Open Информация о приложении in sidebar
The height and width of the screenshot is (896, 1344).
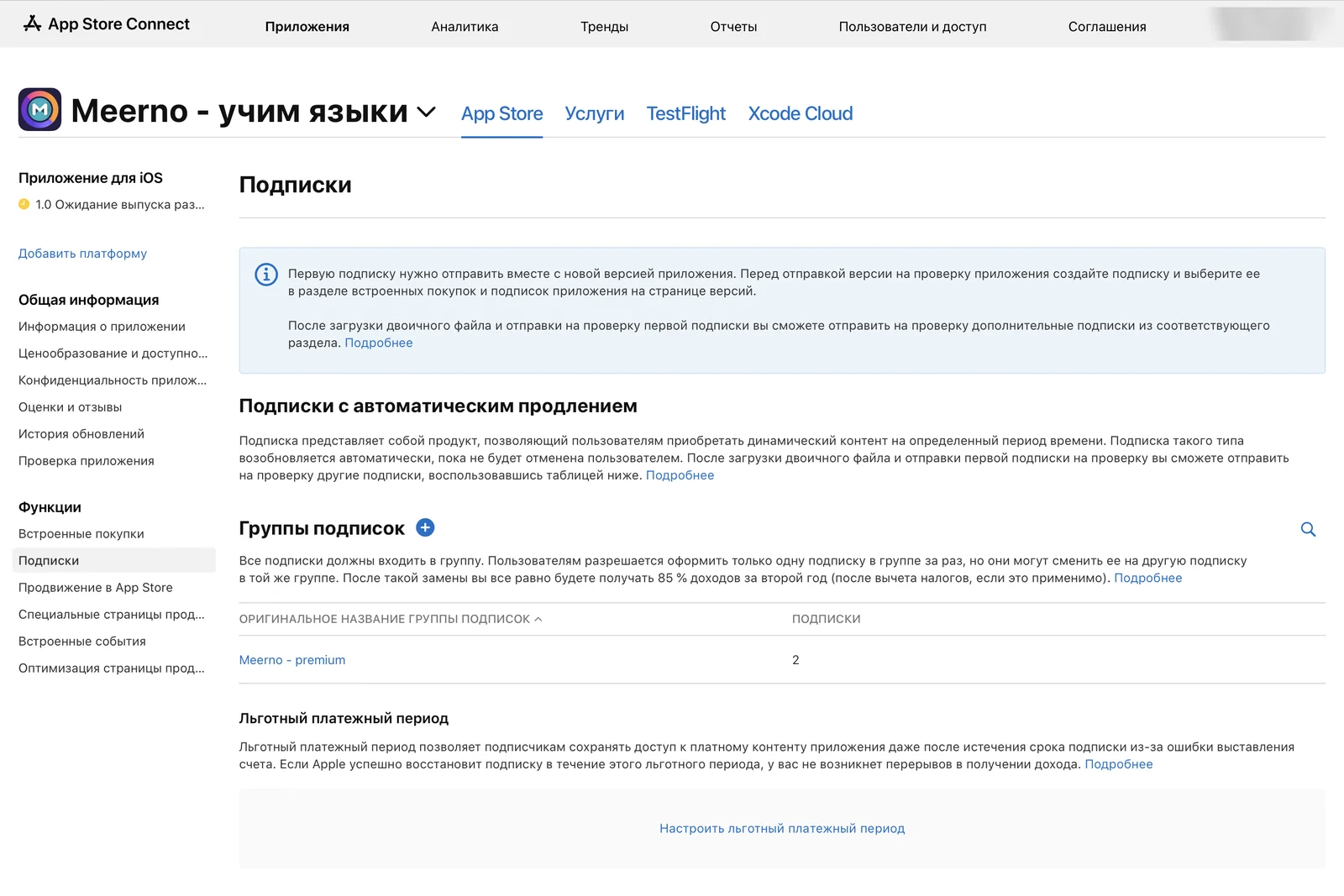[102, 327]
